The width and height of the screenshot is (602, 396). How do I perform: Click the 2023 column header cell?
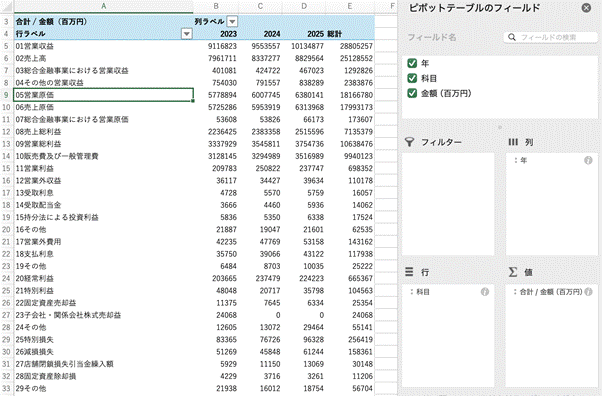tap(216, 34)
